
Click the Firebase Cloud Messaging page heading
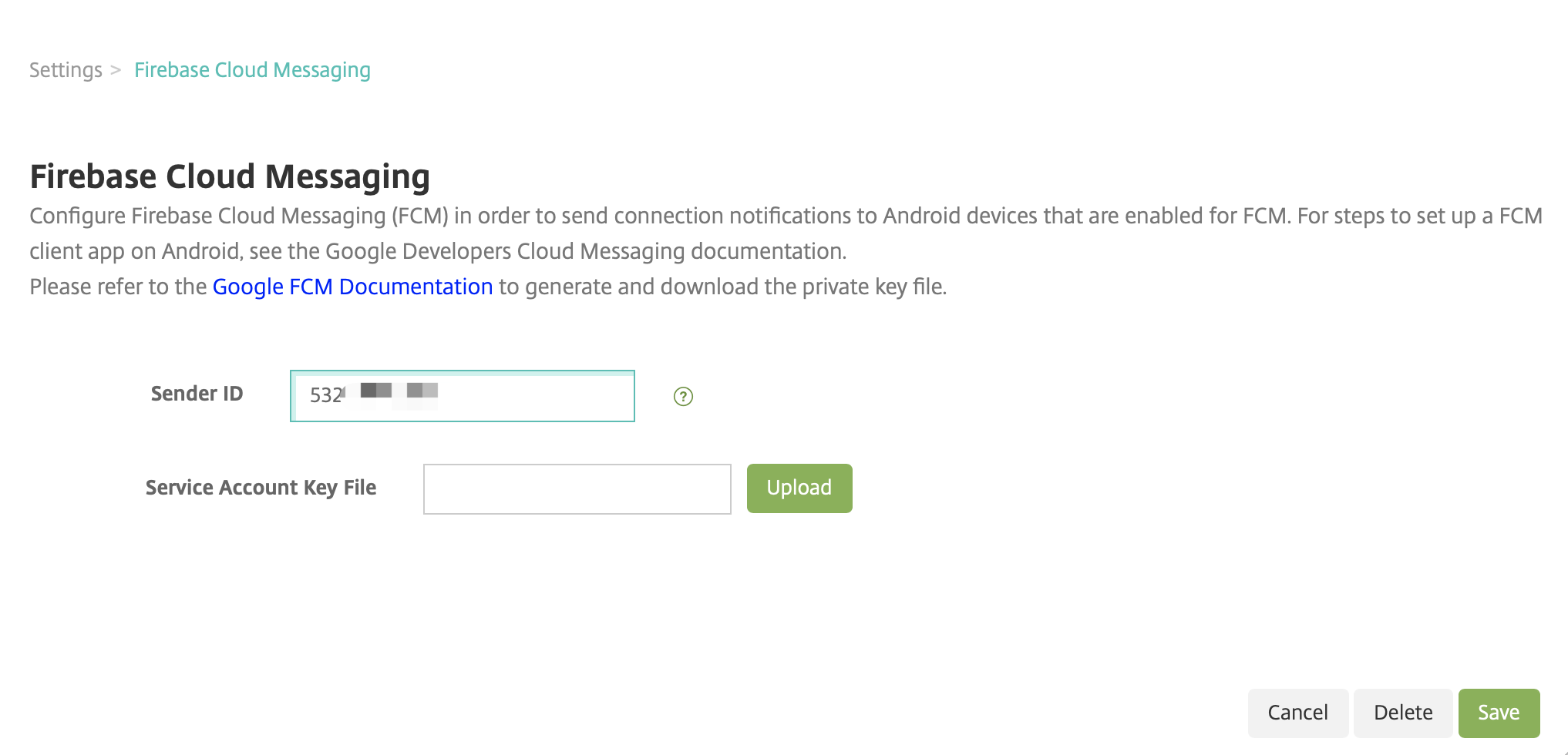[230, 176]
